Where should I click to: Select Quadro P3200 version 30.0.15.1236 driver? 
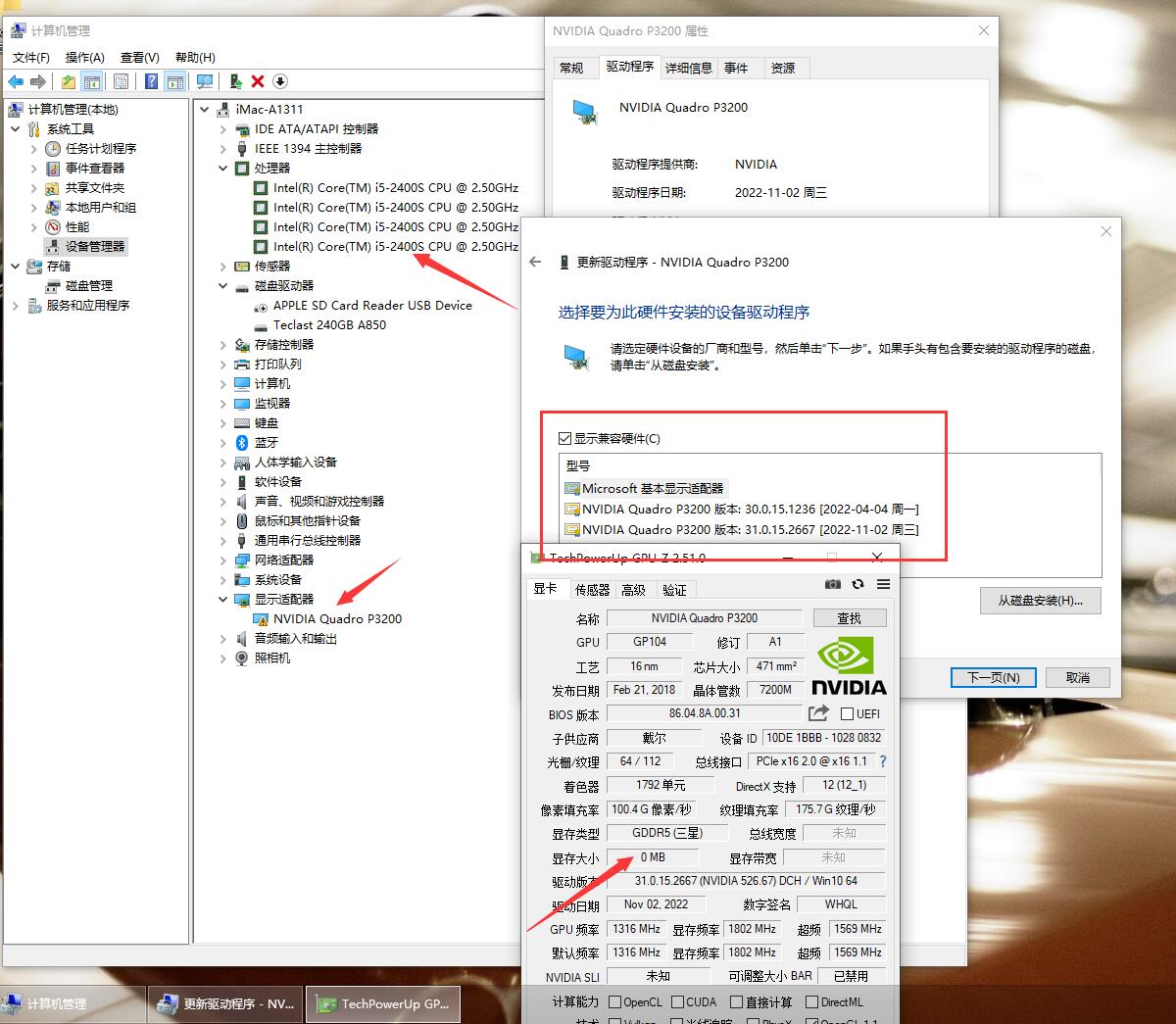(742, 509)
